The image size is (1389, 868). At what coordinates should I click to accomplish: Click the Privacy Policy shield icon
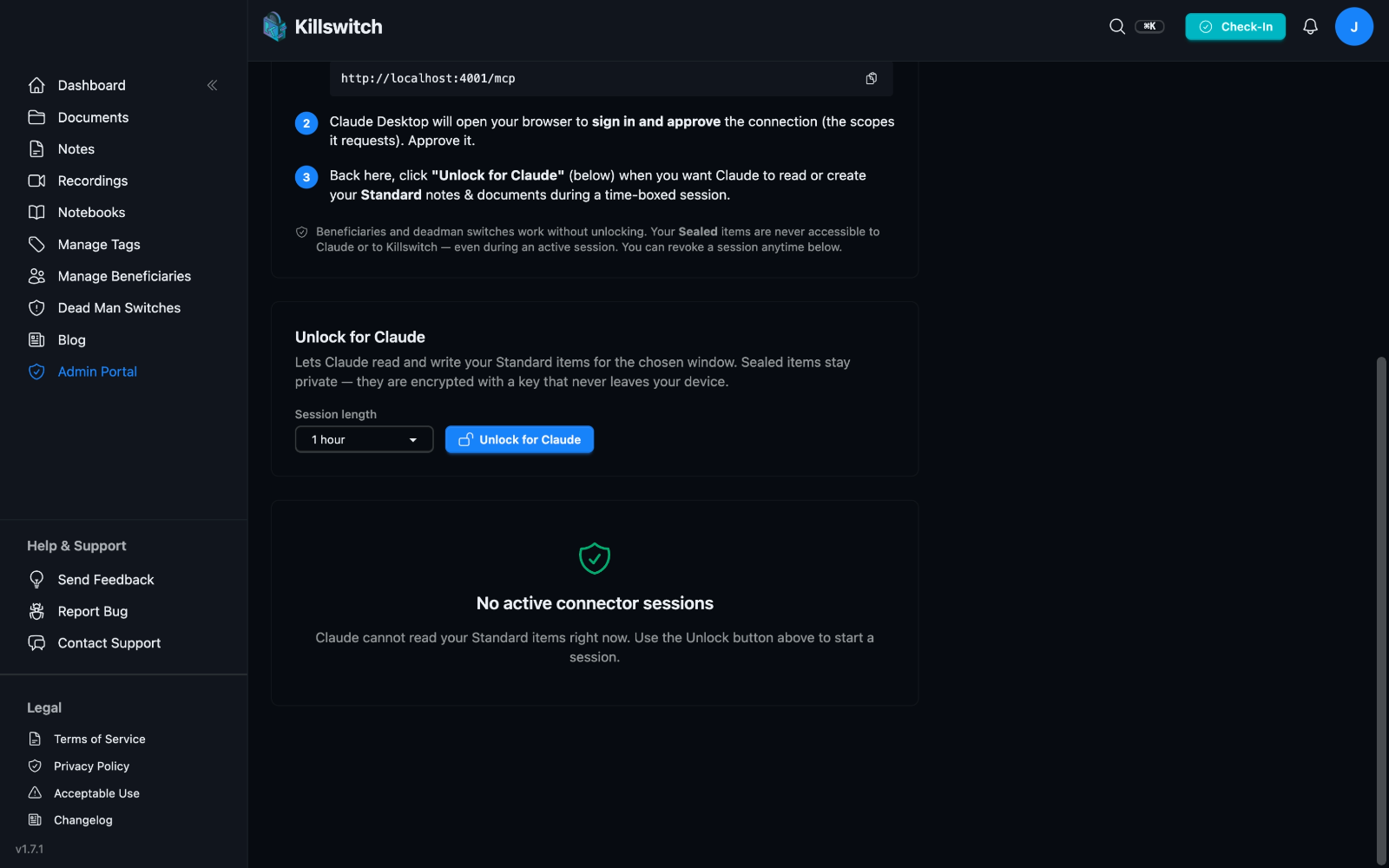click(35, 766)
